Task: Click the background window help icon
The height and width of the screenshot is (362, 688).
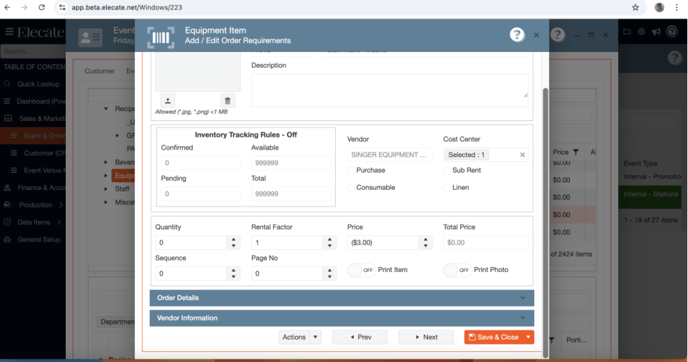Action: (x=557, y=35)
